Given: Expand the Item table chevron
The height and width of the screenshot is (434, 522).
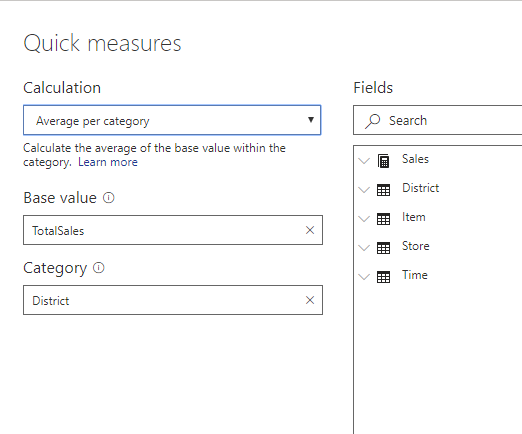Looking at the screenshot, I should (x=364, y=219).
